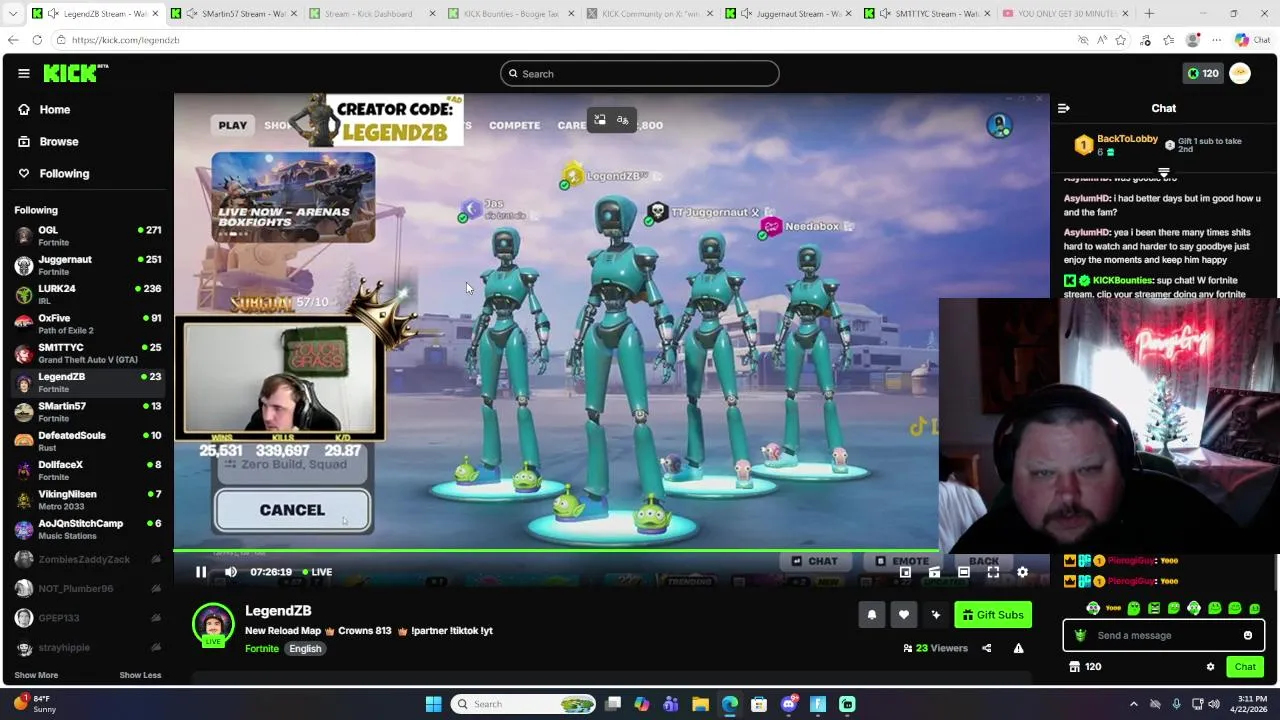Open VikingNilsen channel in sidebar
Screen dimensions: 1280x720
point(87,500)
